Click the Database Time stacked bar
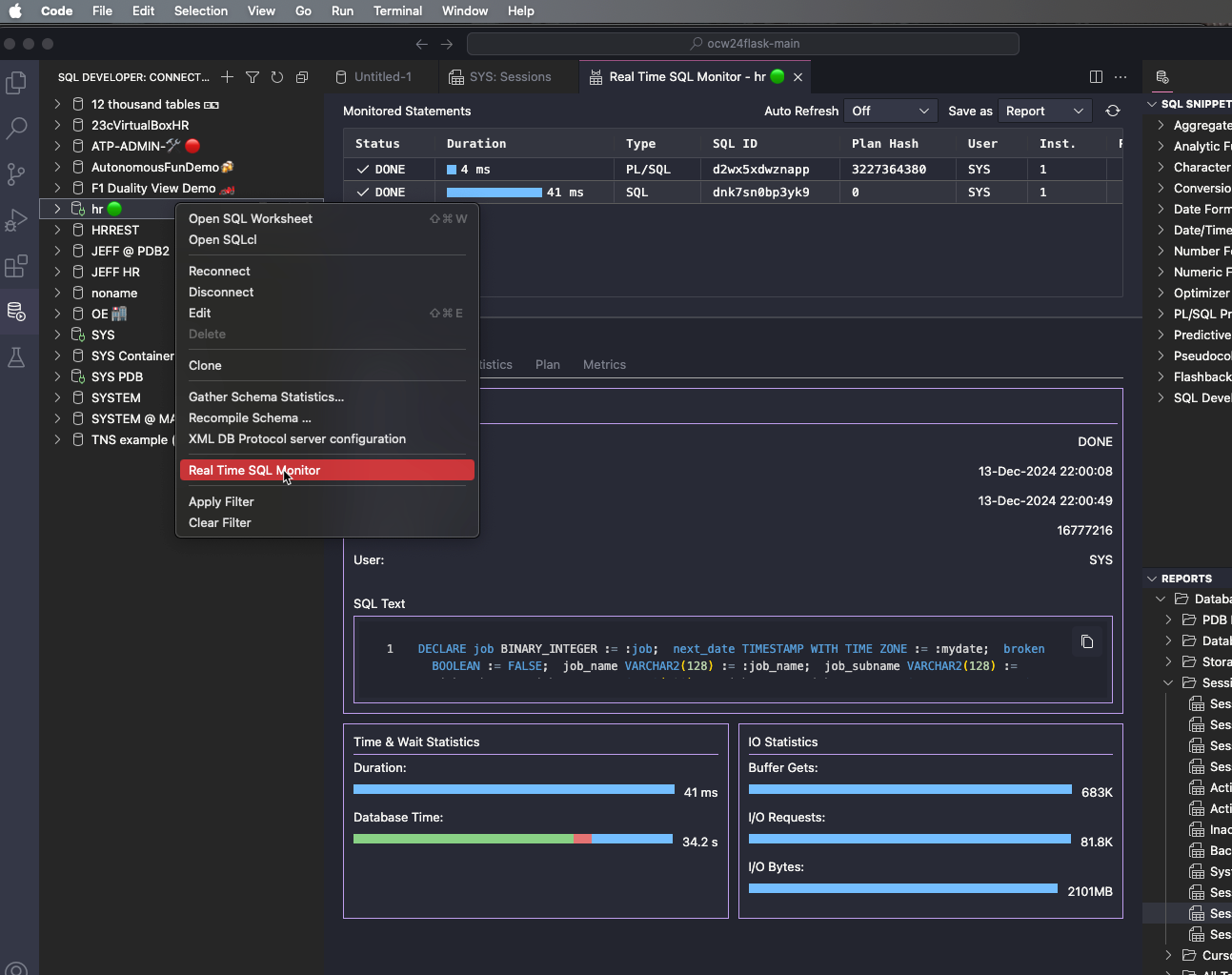1232x975 pixels. [x=514, y=839]
